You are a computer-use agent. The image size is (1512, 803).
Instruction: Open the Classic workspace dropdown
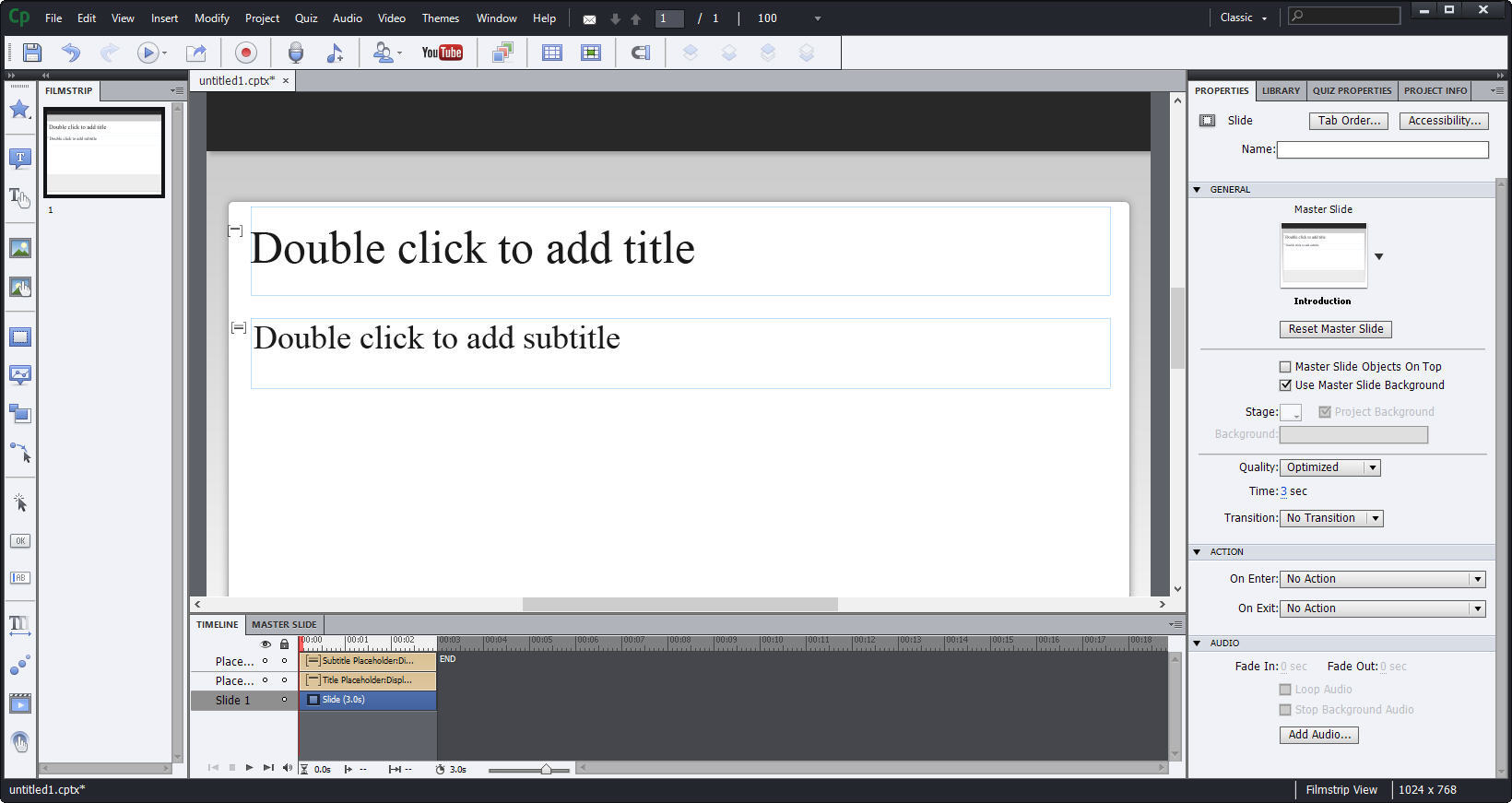click(1243, 18)
